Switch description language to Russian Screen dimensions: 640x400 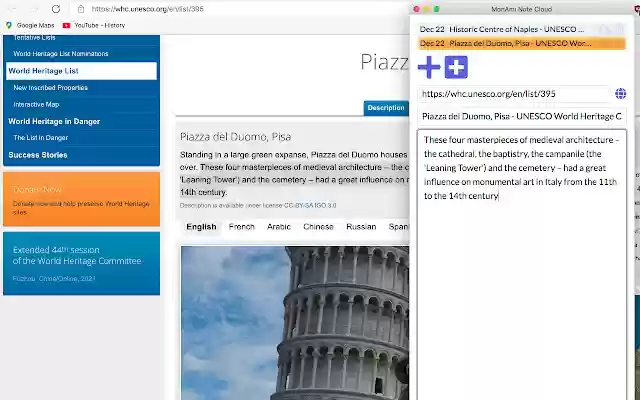pyautogui.click(x=361, y=227)
